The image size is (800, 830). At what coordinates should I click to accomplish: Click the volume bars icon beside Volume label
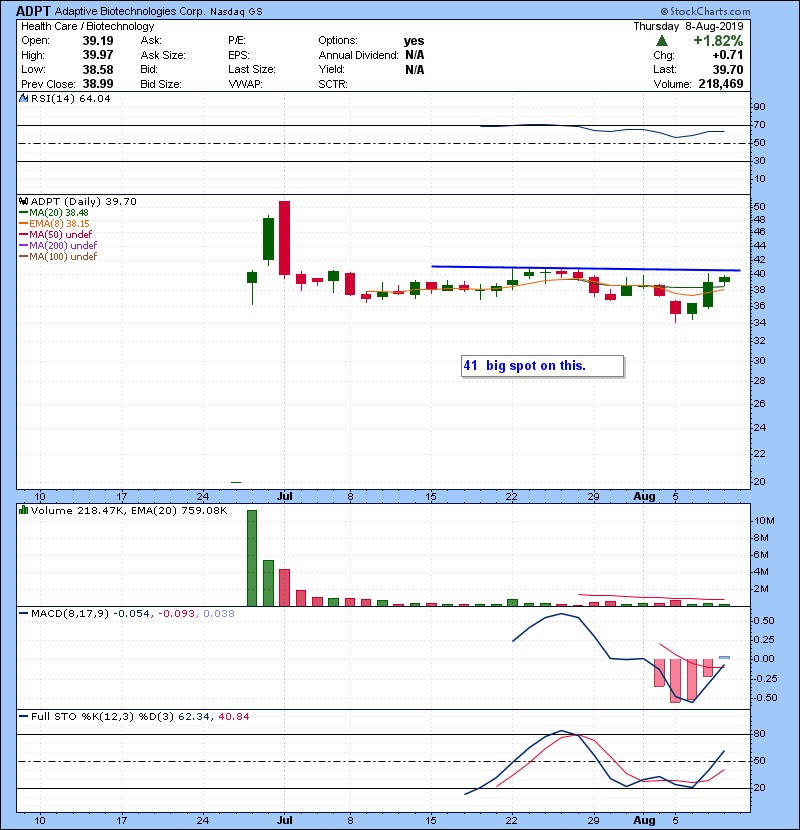point(23,510)
